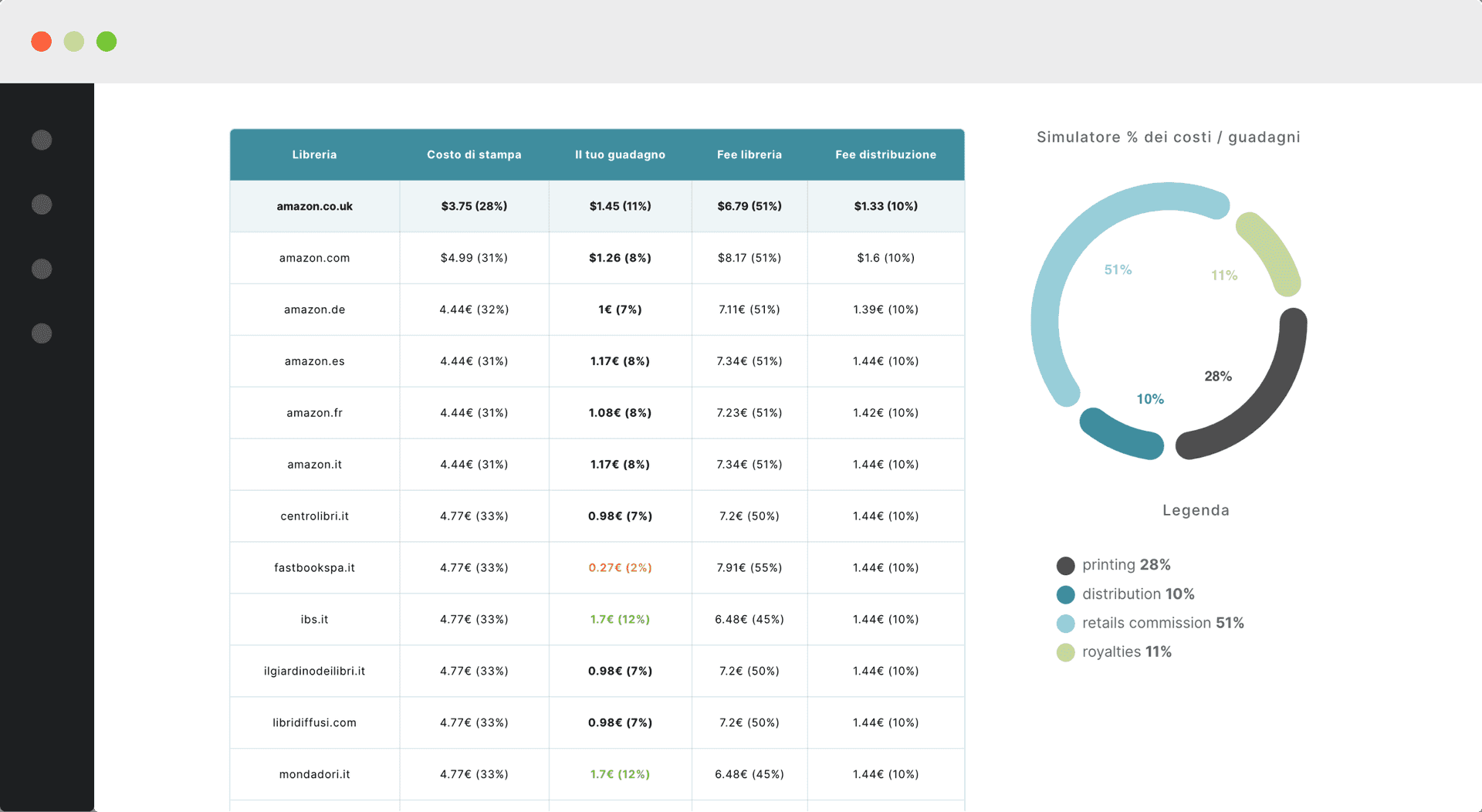Click the $1.6 (10%) distribution fee cell
Image resolution: width=1482 pixels, height=812 pixels.
pyautogui.click(x=885, y=258)
